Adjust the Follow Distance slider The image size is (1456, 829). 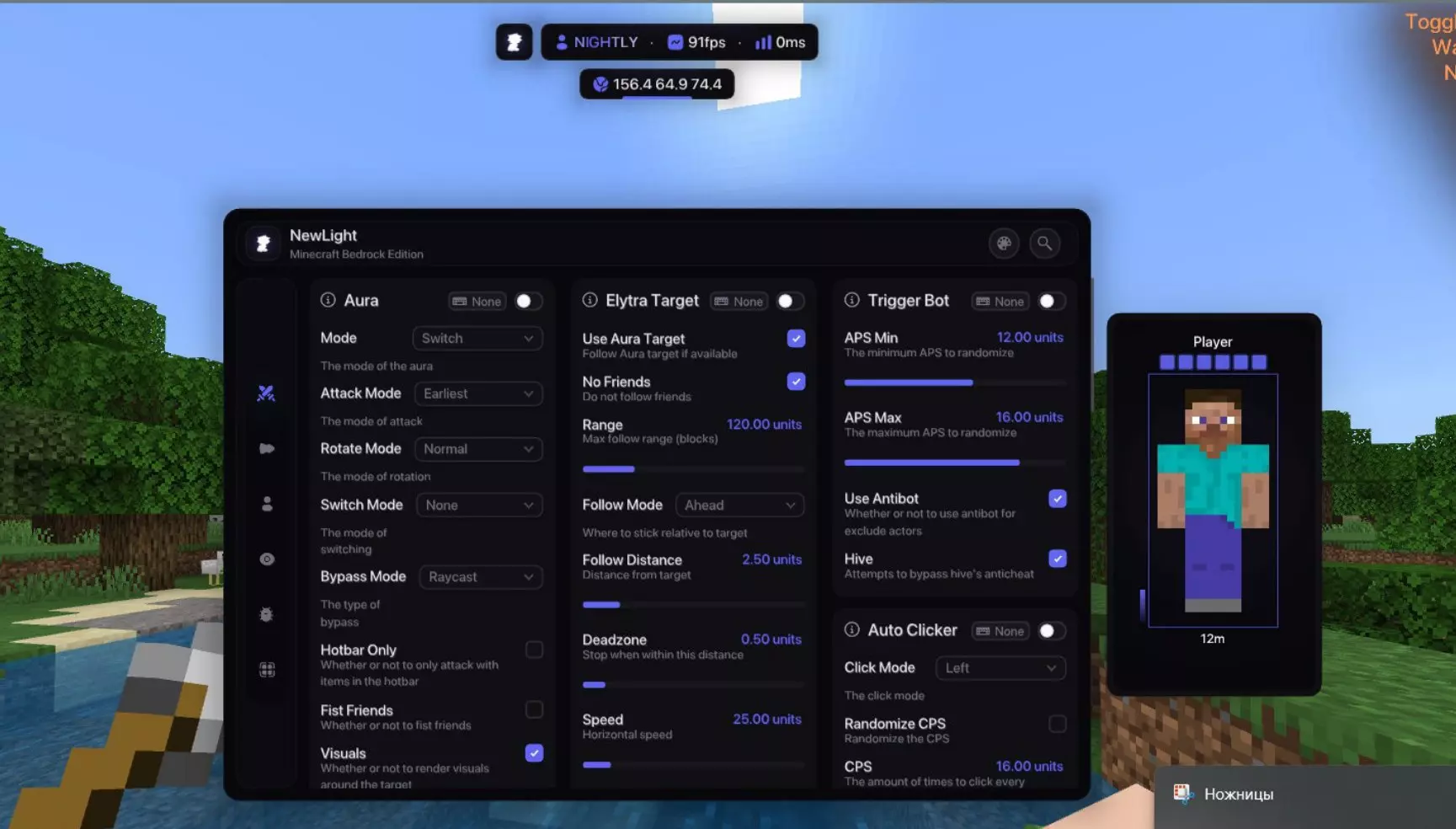693,605
